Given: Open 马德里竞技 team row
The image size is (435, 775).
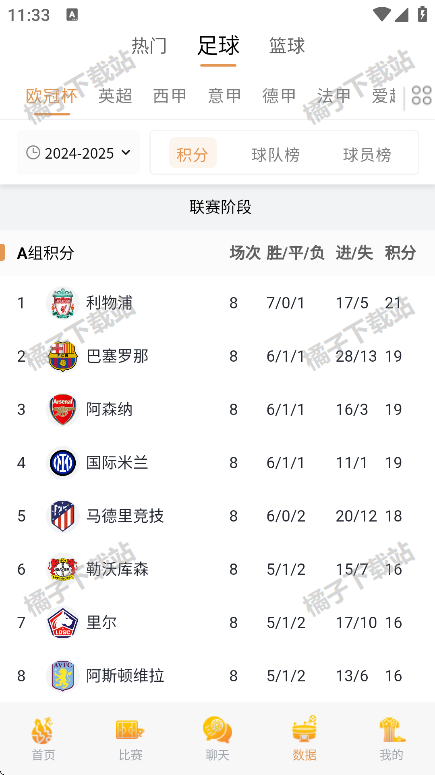Looking at the screenshot, I should click(218, 516).
